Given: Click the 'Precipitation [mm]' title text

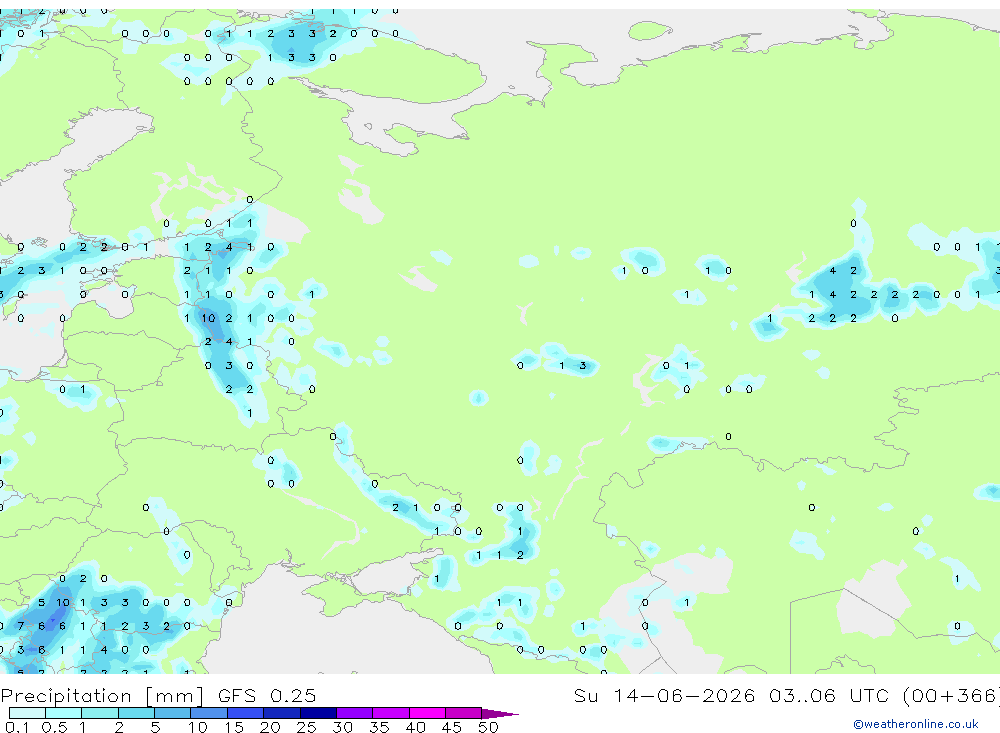Looking at the screenshot, I should point(102,695).
